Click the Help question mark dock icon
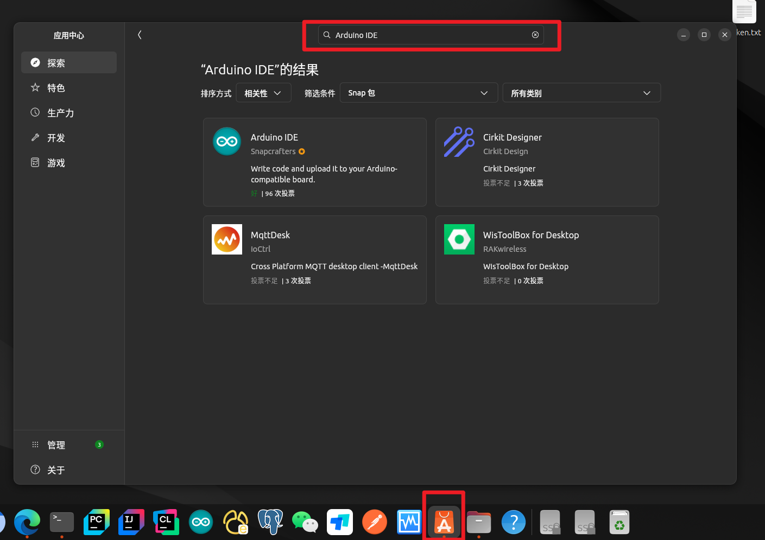Viewport: 765px width, 540px height. pyautogui.click(x=513, y=522)
